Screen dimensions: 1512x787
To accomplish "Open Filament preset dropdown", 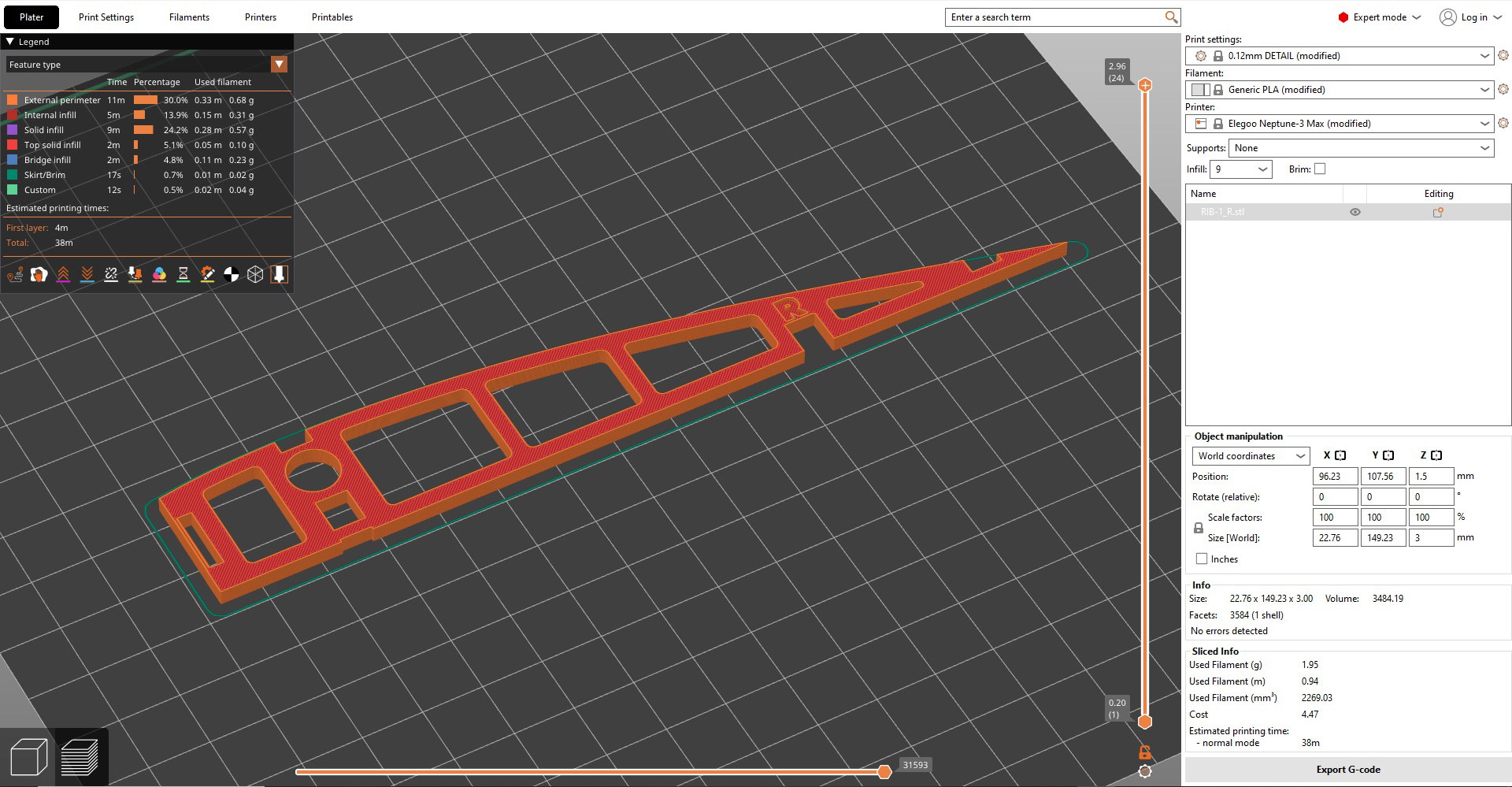I will pos(1339,90).
